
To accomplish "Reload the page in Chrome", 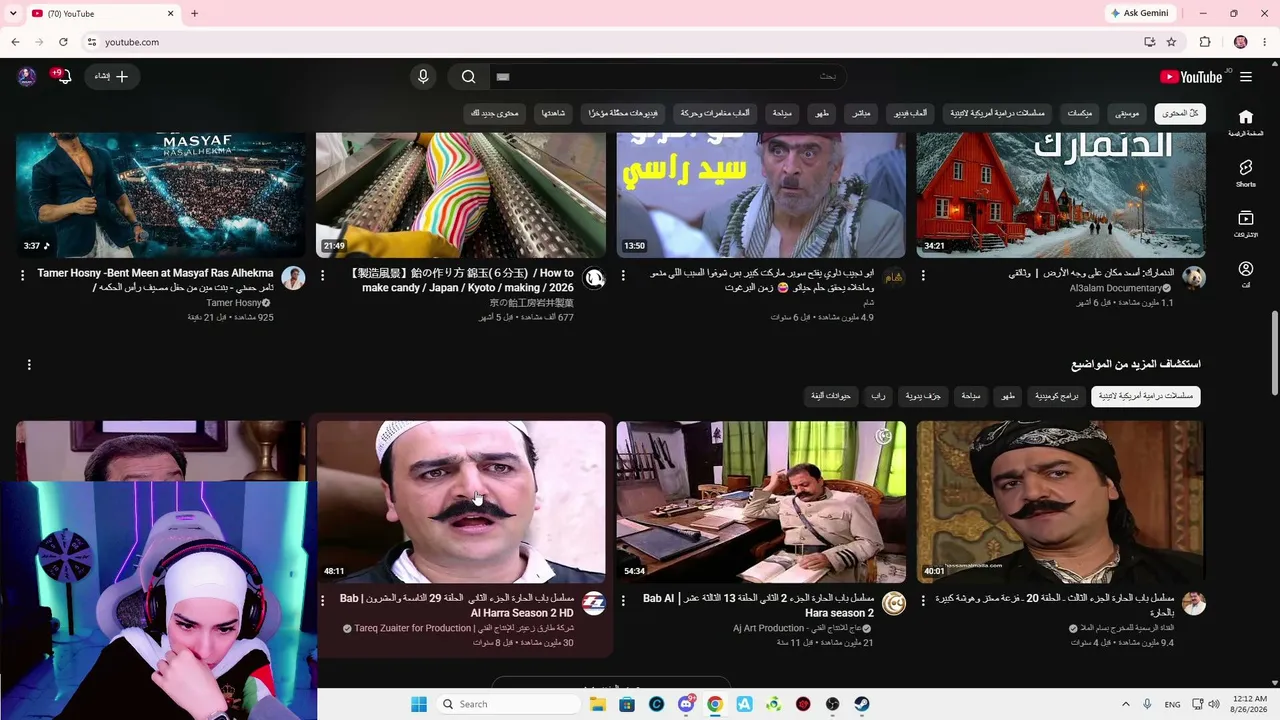I will (63, 42).
